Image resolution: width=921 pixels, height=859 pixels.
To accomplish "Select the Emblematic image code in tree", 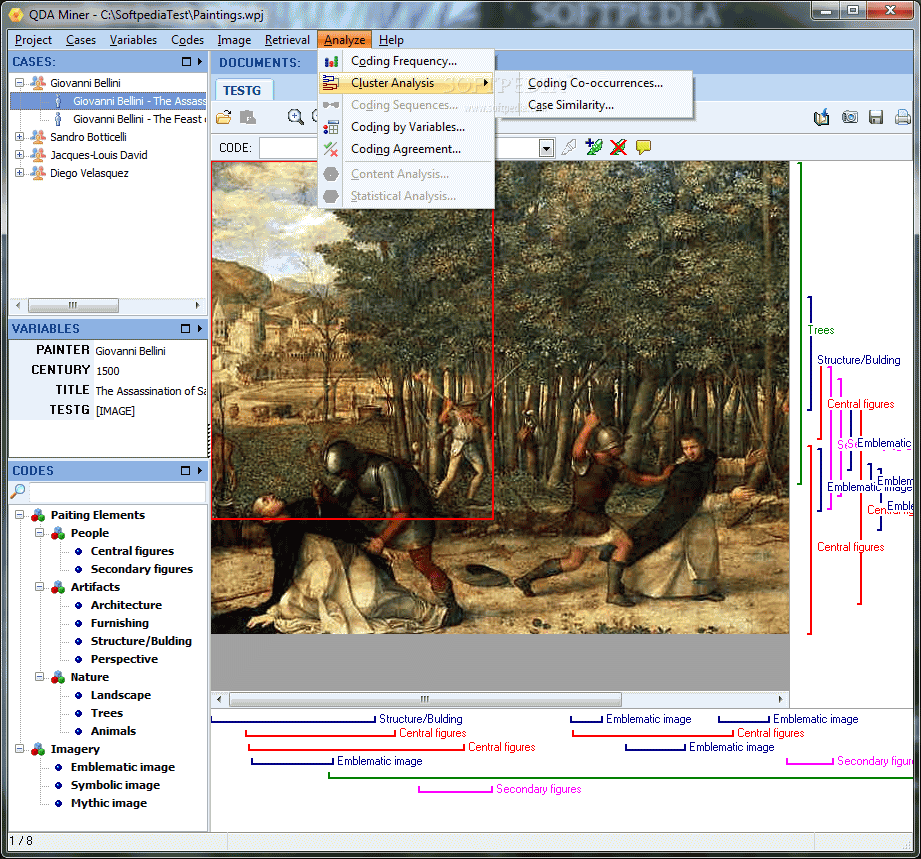I will coord(123,767).
